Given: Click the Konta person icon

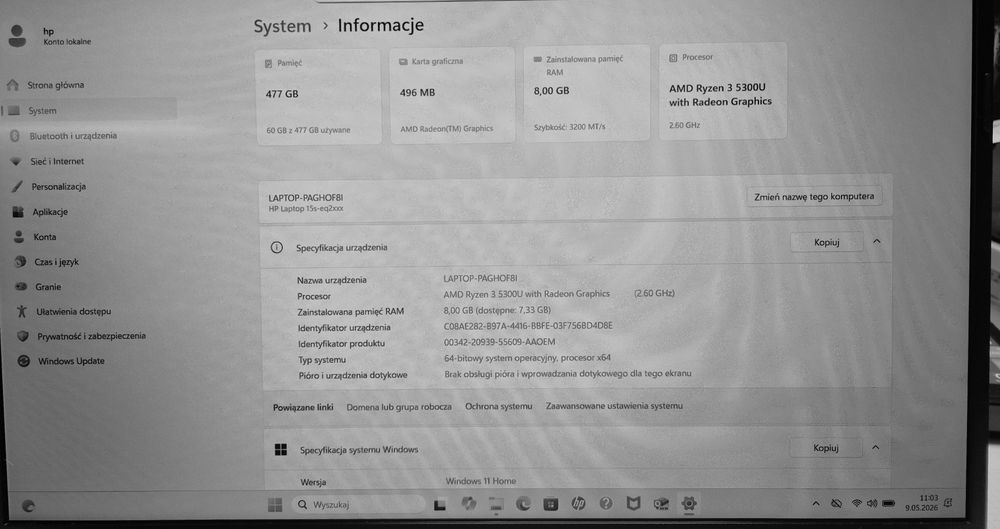Looking at the screenshot, I should [18, 237].
